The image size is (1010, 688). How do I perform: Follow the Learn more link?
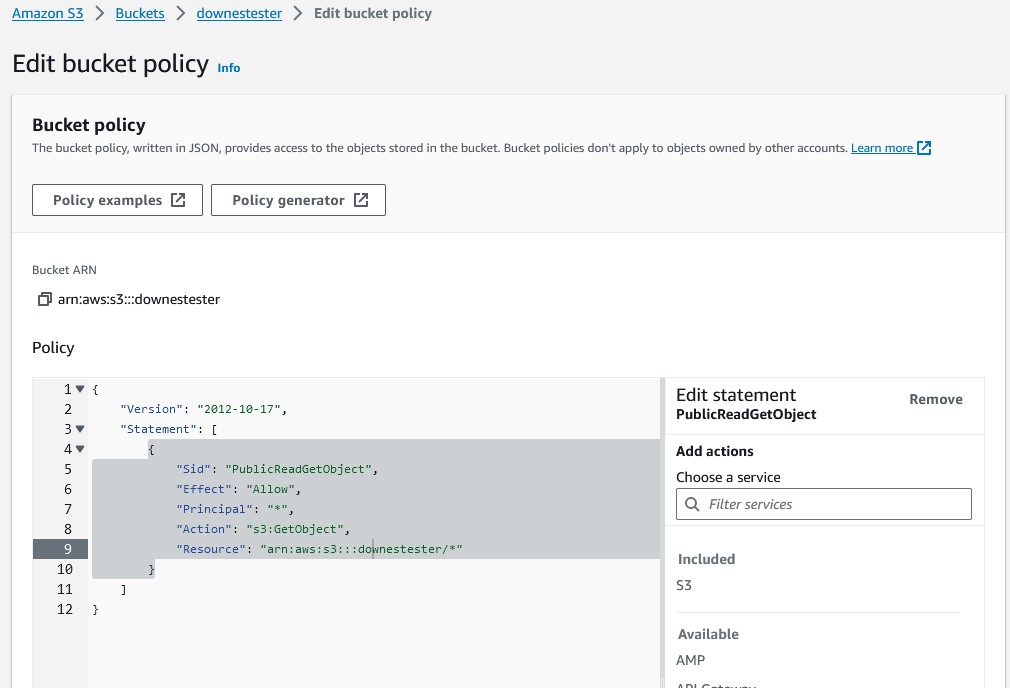(882, 148)
